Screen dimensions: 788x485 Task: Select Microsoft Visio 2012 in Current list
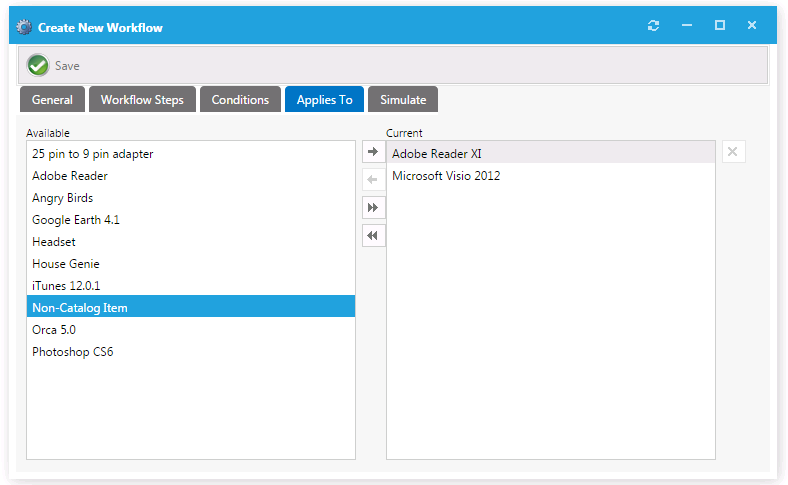[x=446, y=176]
